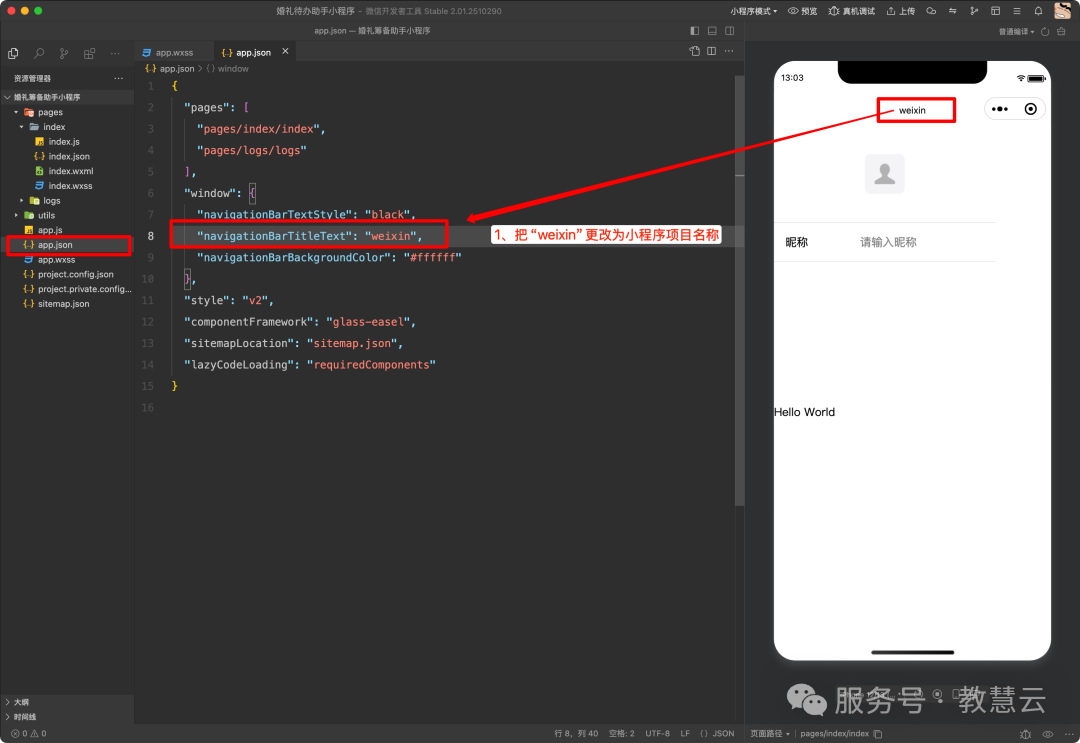Split the editor with split icon

click(712, 51)
